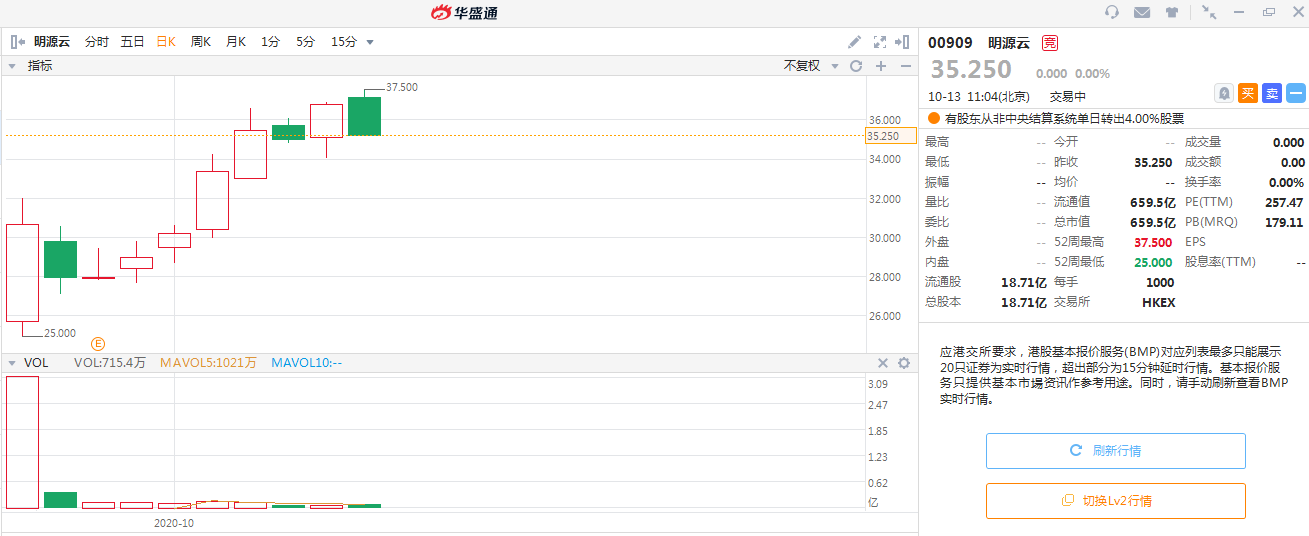Click the 每手 value 1000
1309x536 pixels.
tap(1160, 282)
